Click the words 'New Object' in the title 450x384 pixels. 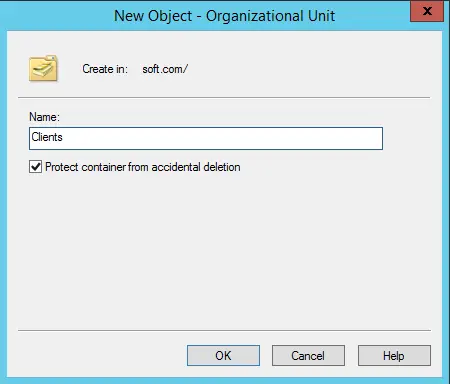(153, 16)
